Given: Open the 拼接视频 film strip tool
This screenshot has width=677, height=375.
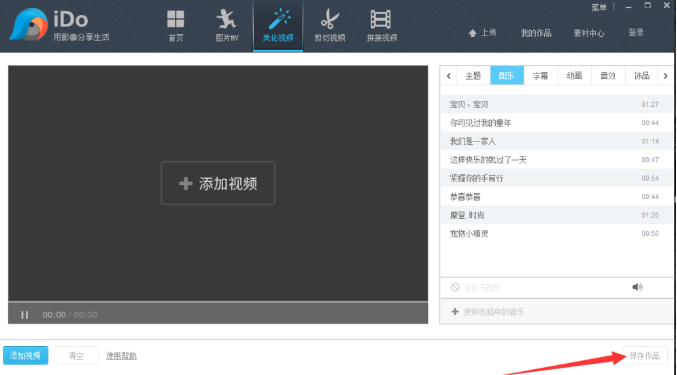Looking at the screenshot, I should pyautogui.click(x=382, y=26).
